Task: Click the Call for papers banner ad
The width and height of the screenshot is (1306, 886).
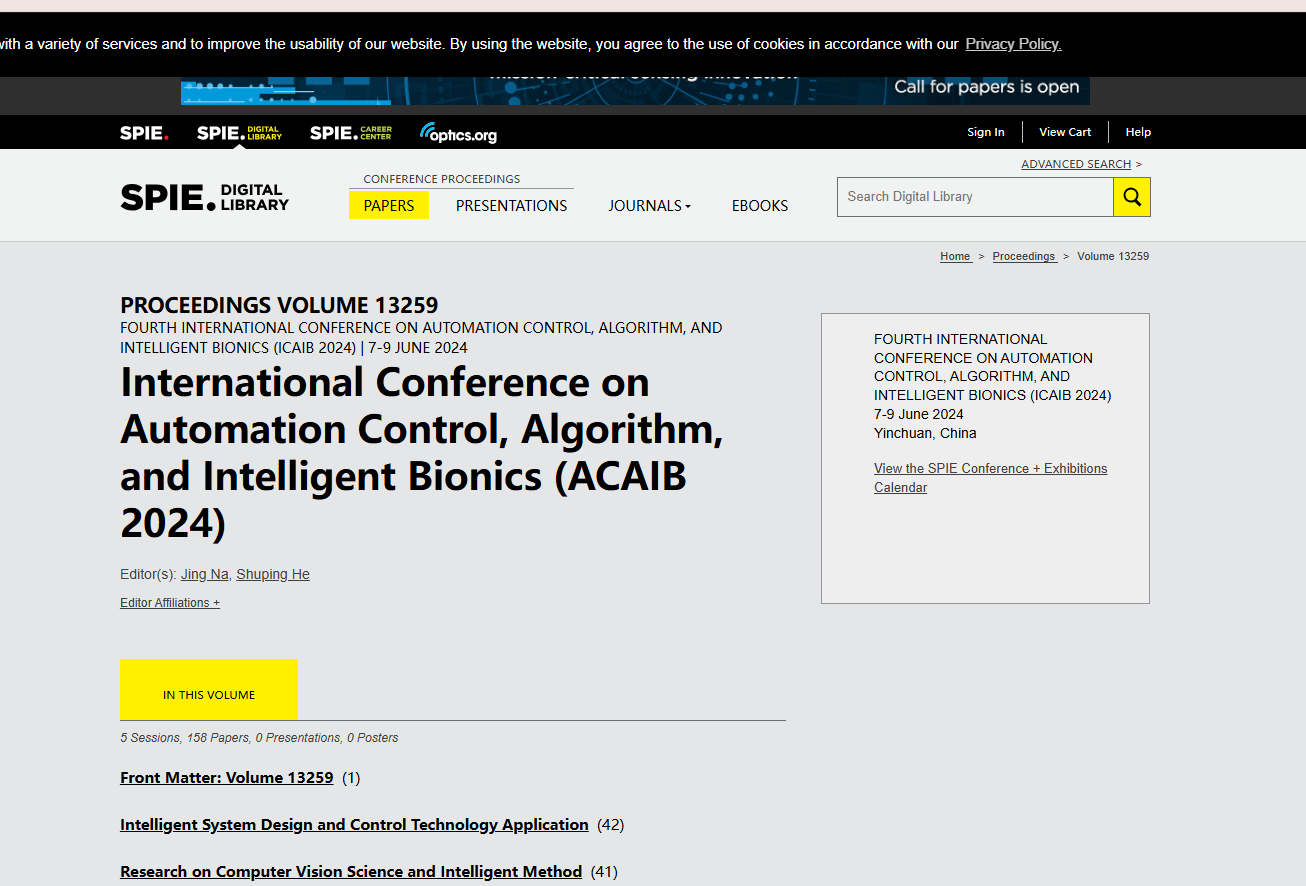Action: point(635,90)
